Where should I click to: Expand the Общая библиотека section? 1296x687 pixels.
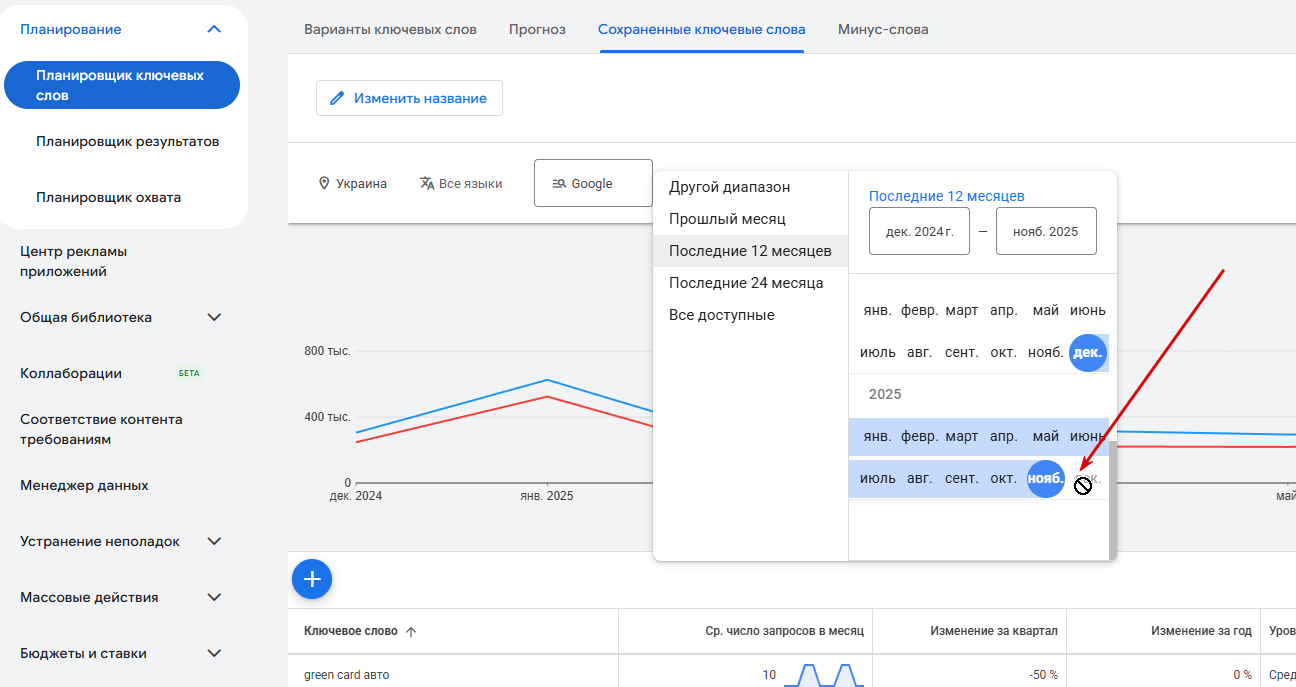tap(214, 317)
